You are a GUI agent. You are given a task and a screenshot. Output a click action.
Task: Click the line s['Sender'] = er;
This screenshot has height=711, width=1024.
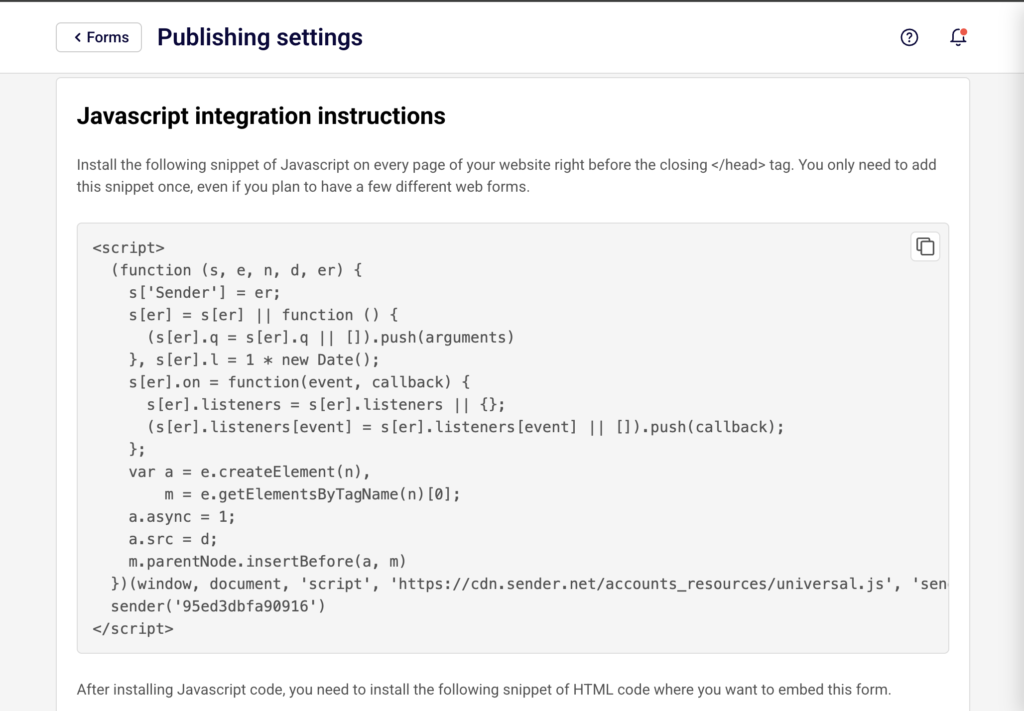[x=204, y=292]
